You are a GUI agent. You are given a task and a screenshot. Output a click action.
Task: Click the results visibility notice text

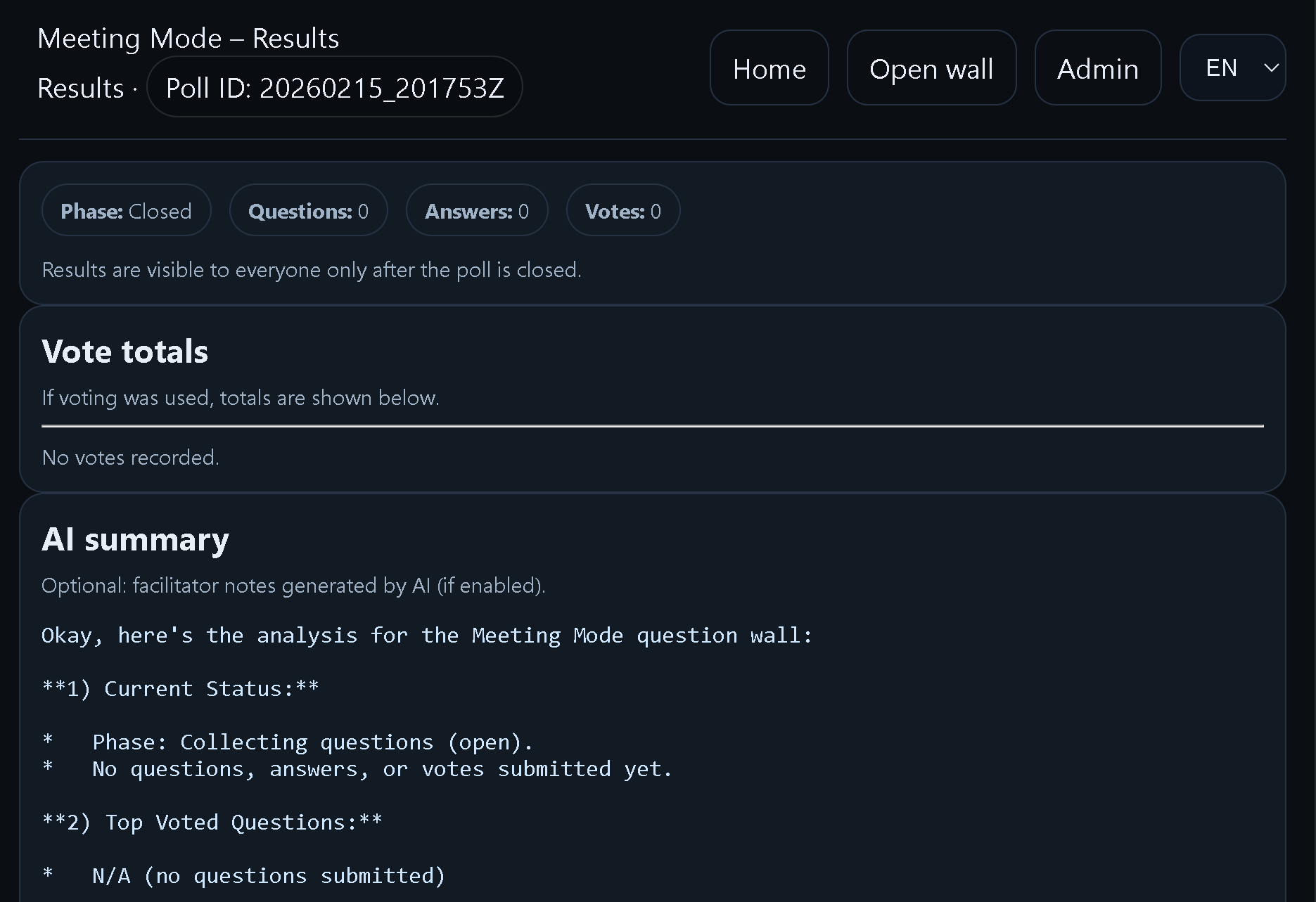click(x=311, y=270)
